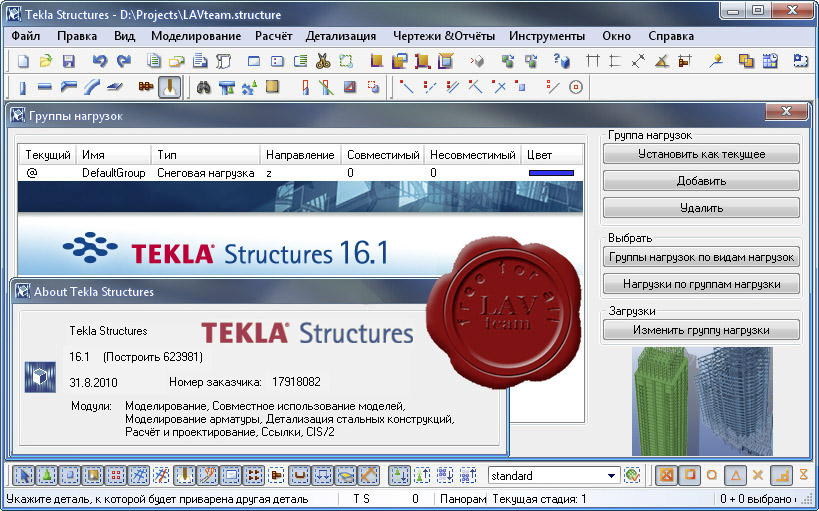Viewport: 819px width, 511px height.
Task: Click the building model thumbnail image
Action: pyautogui.click(x=702, y=401)
